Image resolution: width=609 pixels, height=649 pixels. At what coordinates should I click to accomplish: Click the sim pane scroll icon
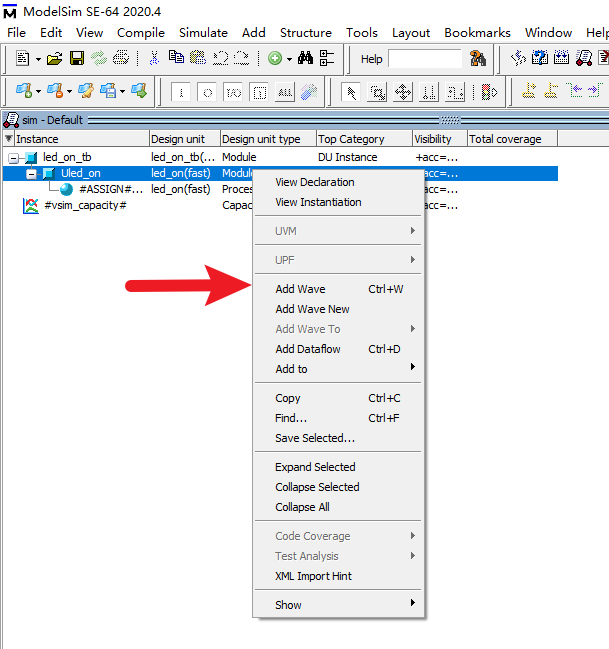11,120
